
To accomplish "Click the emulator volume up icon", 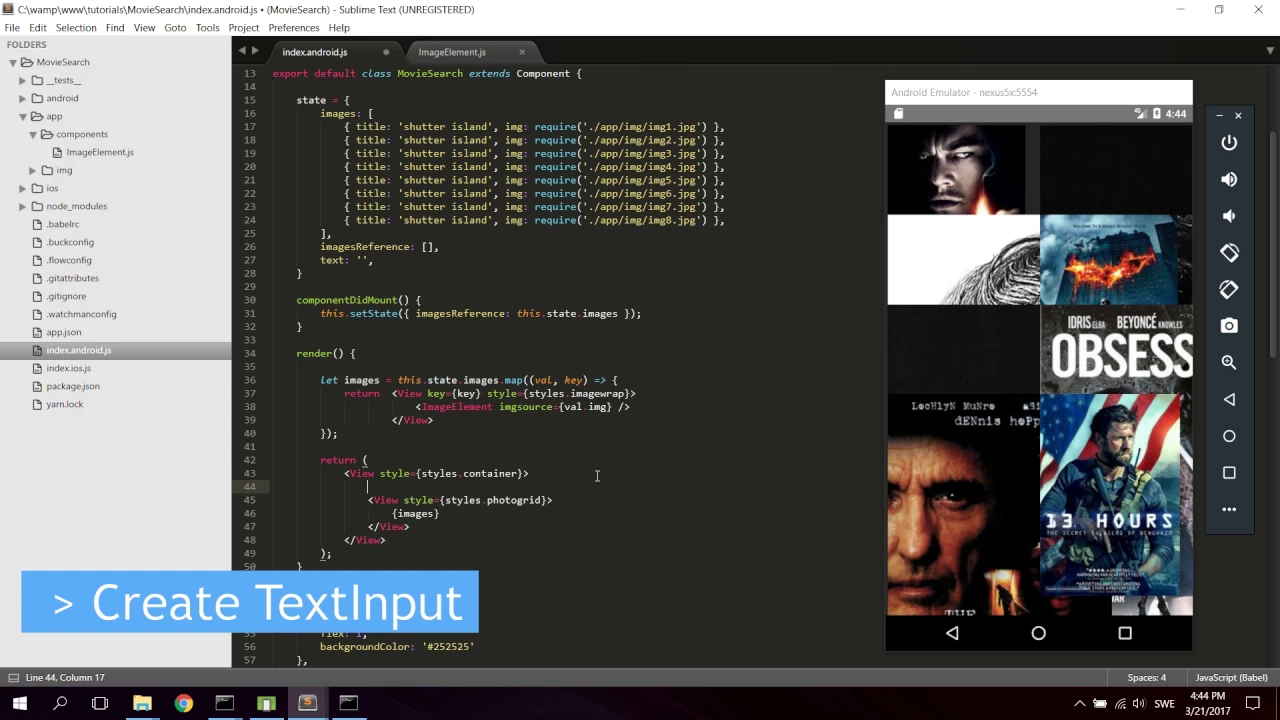I will click(x=1229, y=180).
